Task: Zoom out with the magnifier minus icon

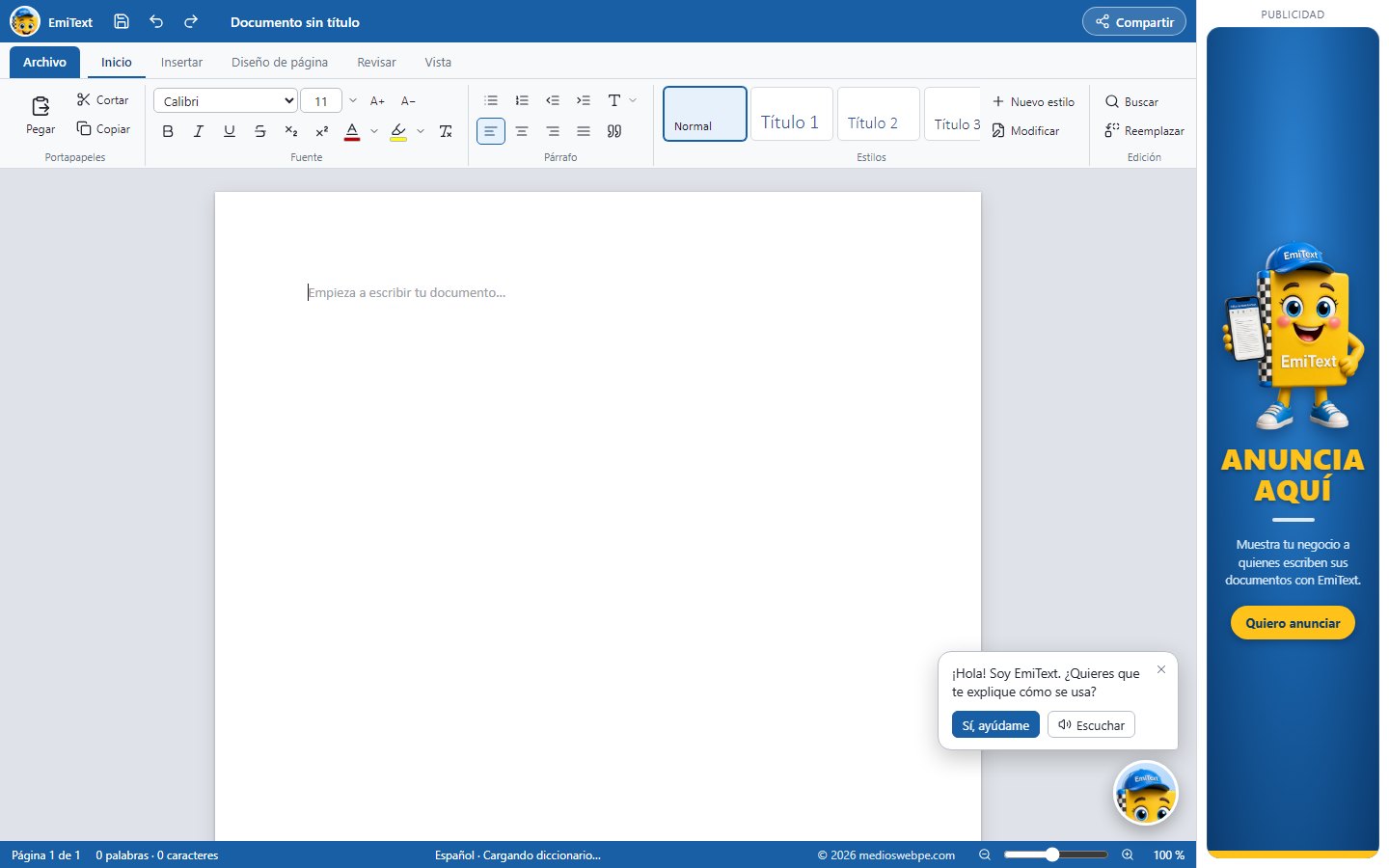Action: coord(985,854)
